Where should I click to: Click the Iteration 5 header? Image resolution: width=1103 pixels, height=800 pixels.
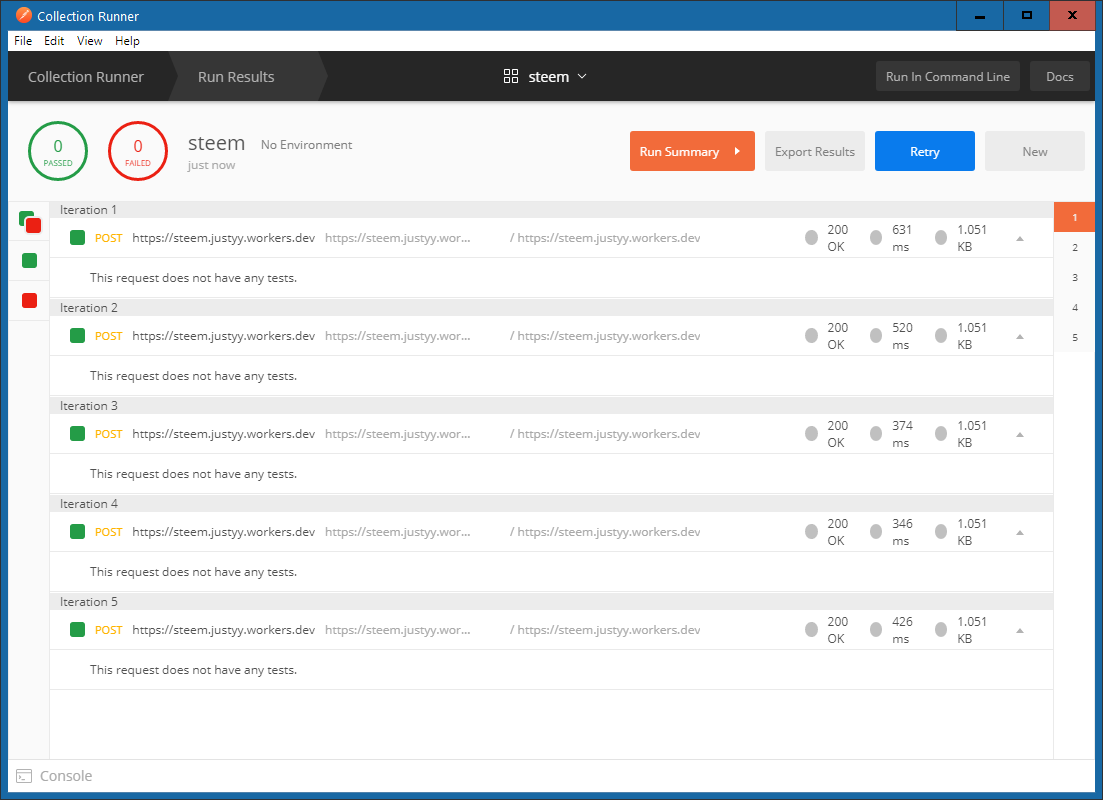pos(551,602)
